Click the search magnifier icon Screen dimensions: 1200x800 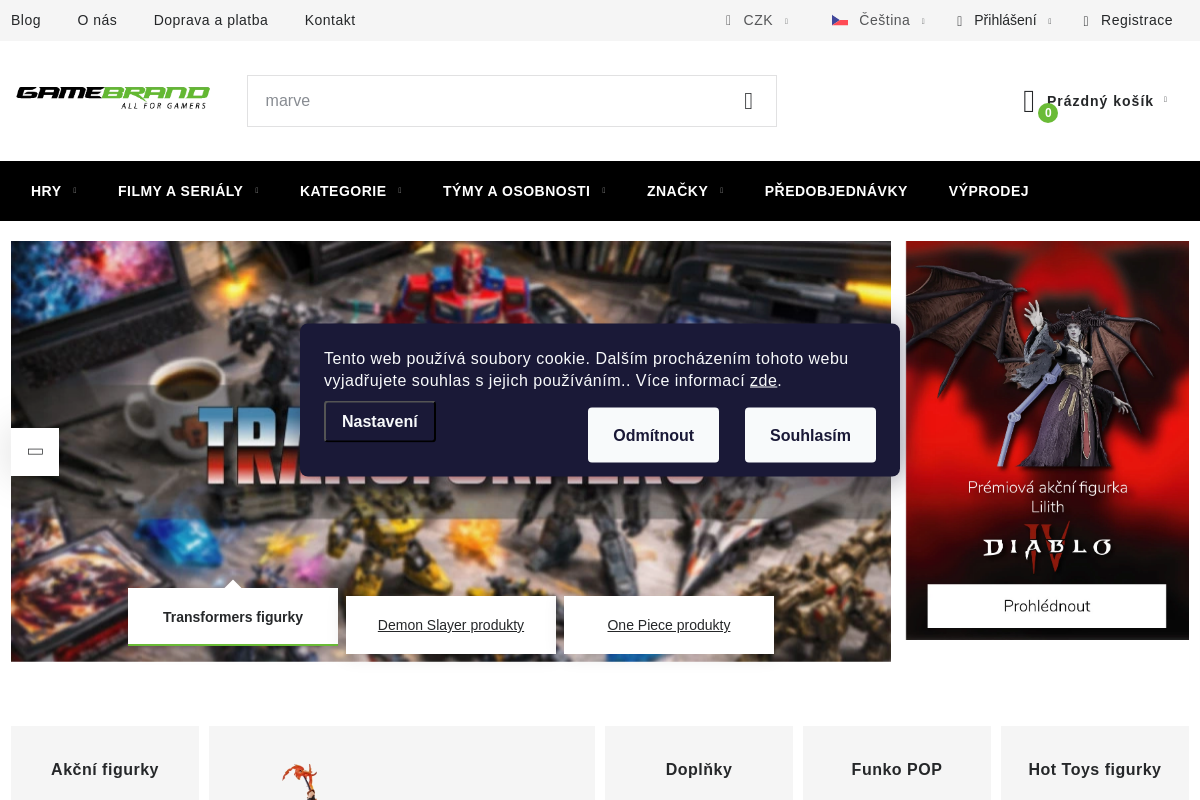coord(748,101)
